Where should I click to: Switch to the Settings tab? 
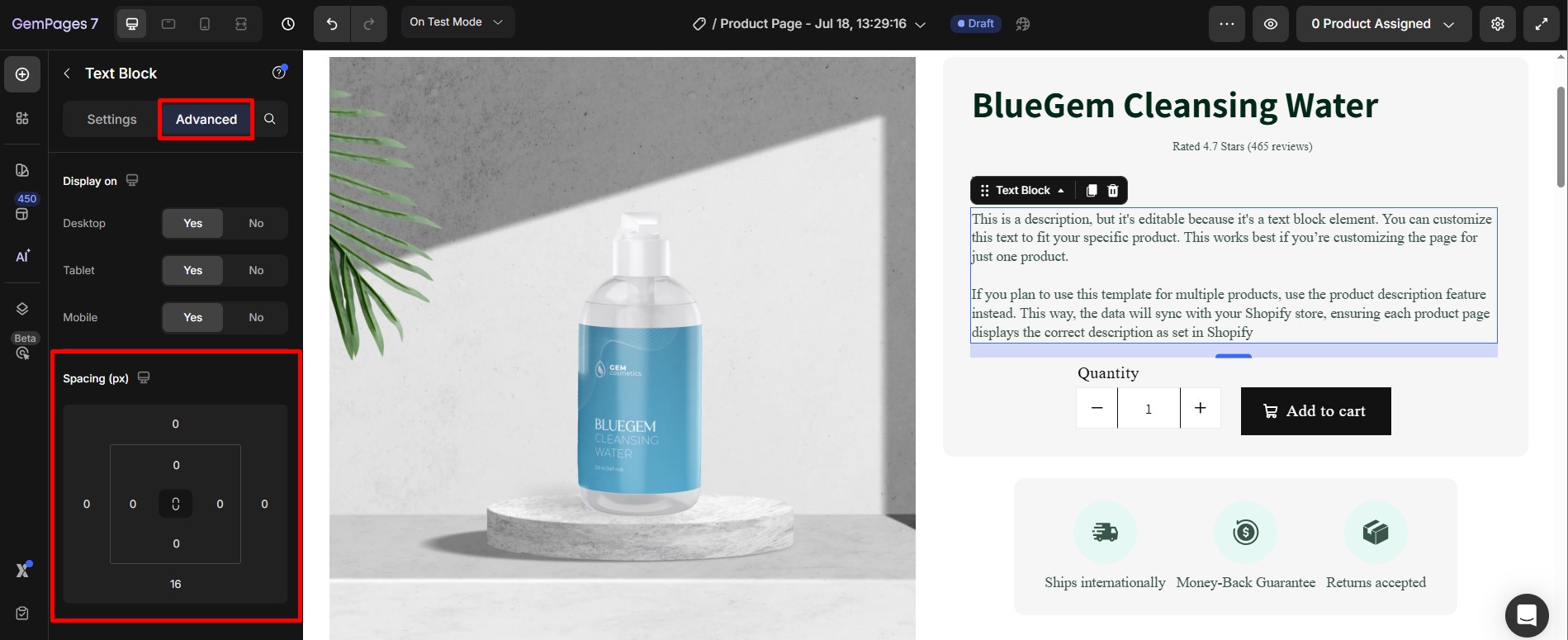coord(111,119)
